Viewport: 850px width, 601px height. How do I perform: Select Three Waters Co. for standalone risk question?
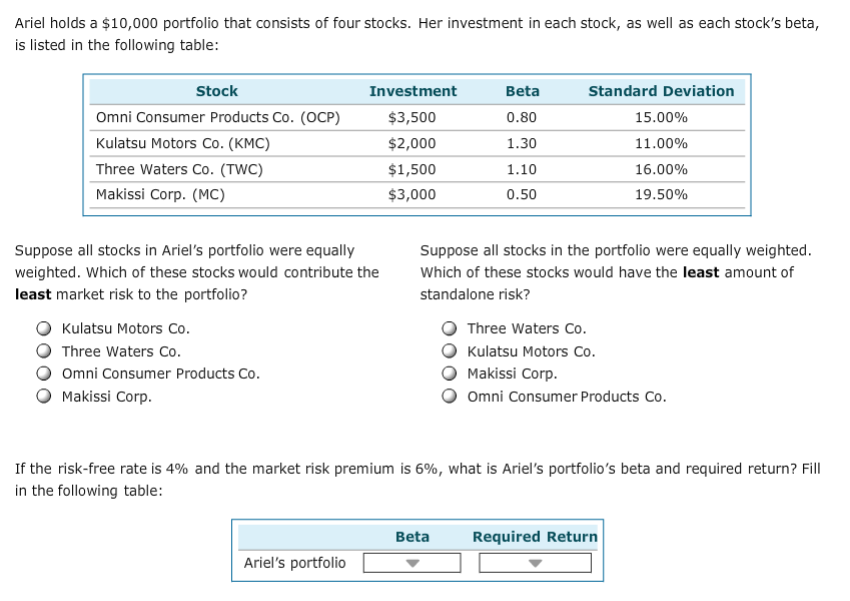pyautogui.click(x=451, y=328)
